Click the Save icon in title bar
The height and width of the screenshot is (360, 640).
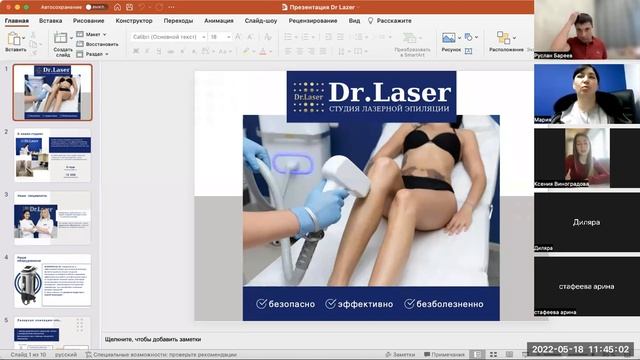click(129, 7)
